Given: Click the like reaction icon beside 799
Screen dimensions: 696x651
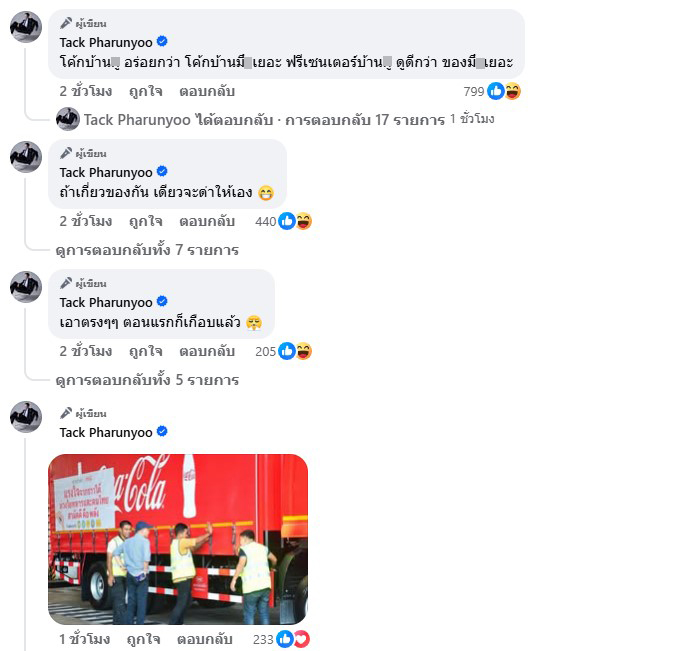Looking at the screenshot, I should tap(495, 91).
